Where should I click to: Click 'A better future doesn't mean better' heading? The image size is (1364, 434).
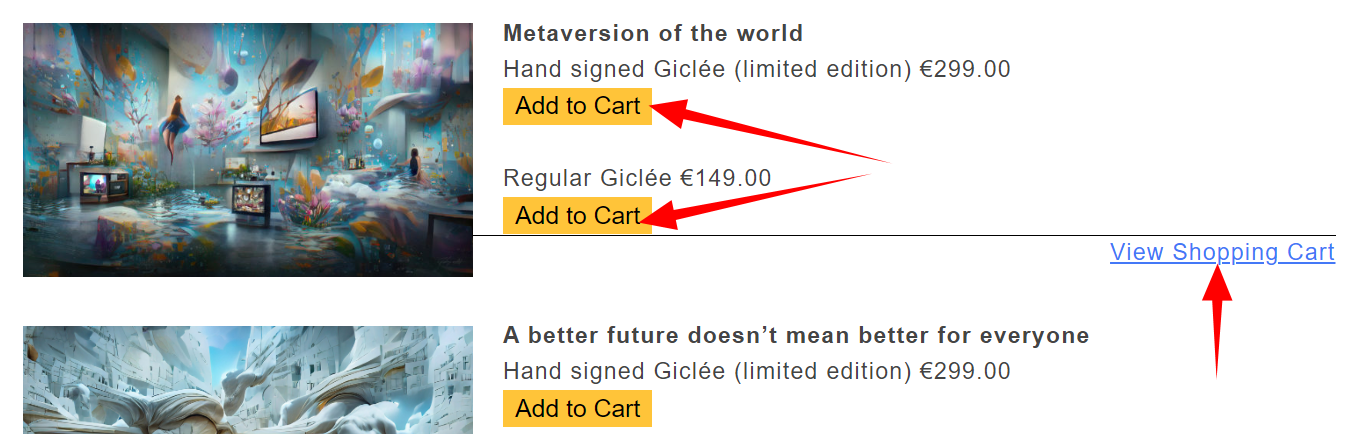pos(795,335)
